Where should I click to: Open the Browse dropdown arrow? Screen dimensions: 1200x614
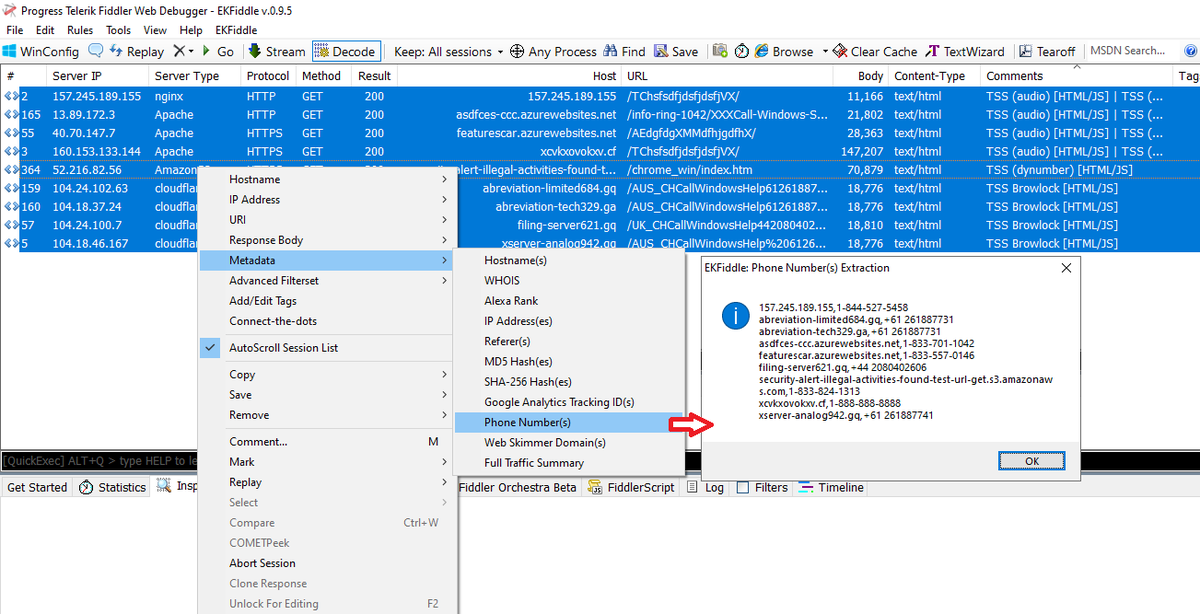click(x=825, y=51)
